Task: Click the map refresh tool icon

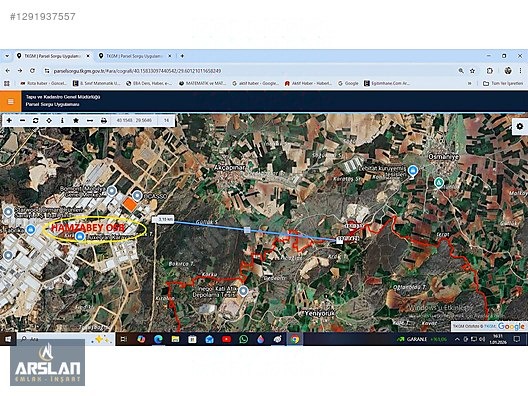Action: pyautogui.click(x=36, y=121)
